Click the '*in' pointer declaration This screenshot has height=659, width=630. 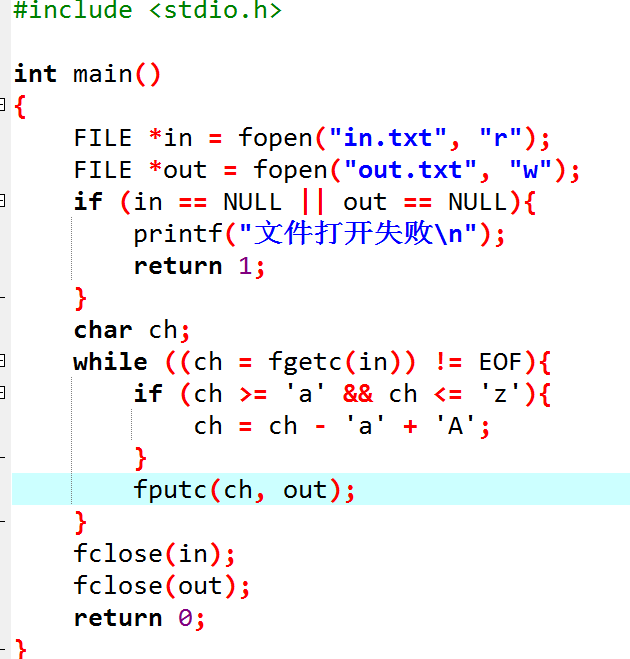(x=171, y=137)
